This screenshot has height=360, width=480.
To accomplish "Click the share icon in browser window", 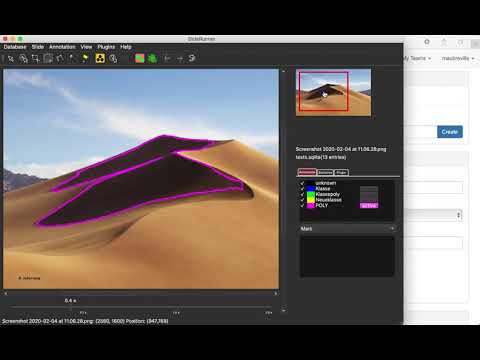I will point(444,42).
